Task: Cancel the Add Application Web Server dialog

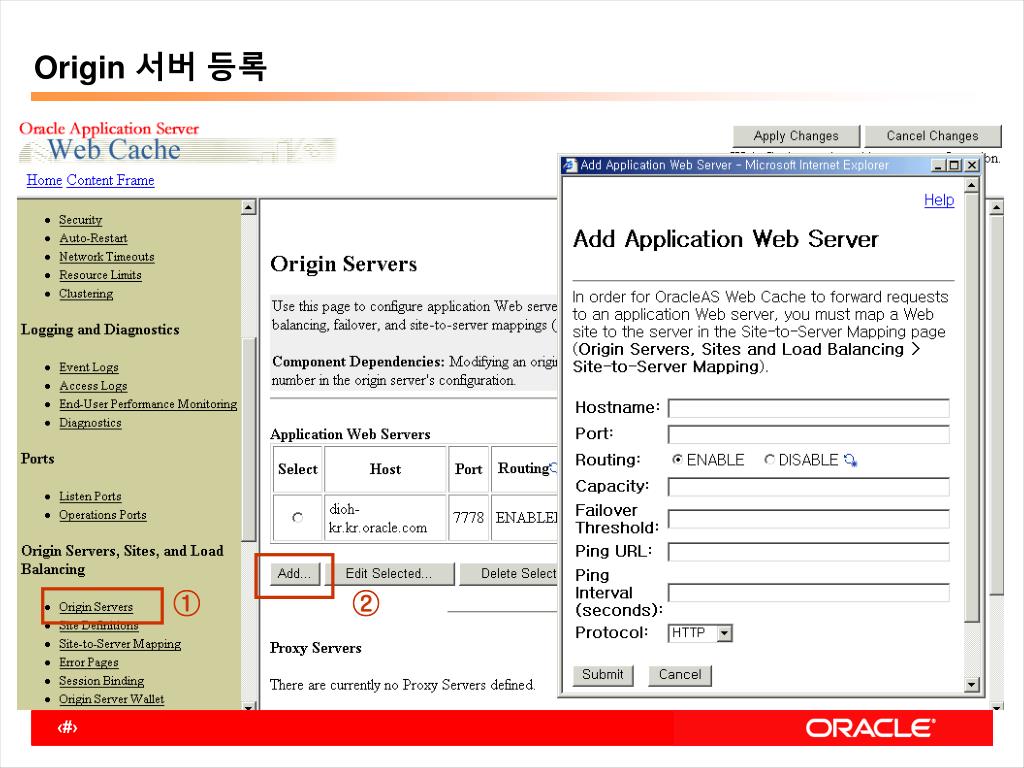Action: click(x=680, y=675)
